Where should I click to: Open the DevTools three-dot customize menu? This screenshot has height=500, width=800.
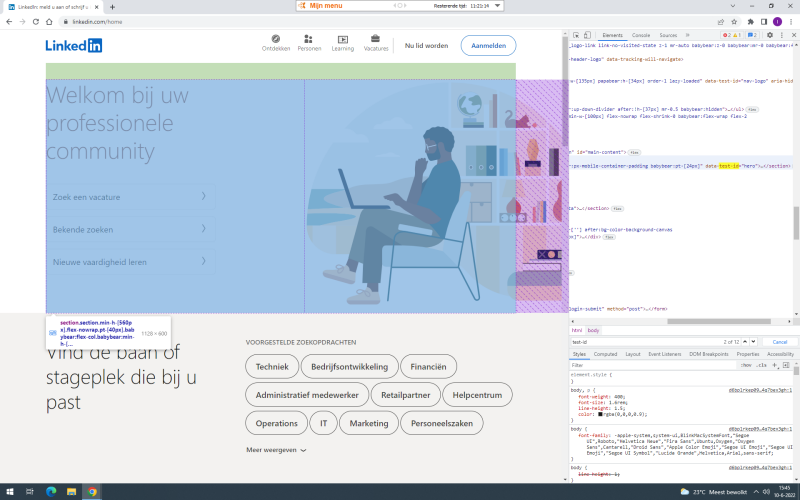click(781, 35)
